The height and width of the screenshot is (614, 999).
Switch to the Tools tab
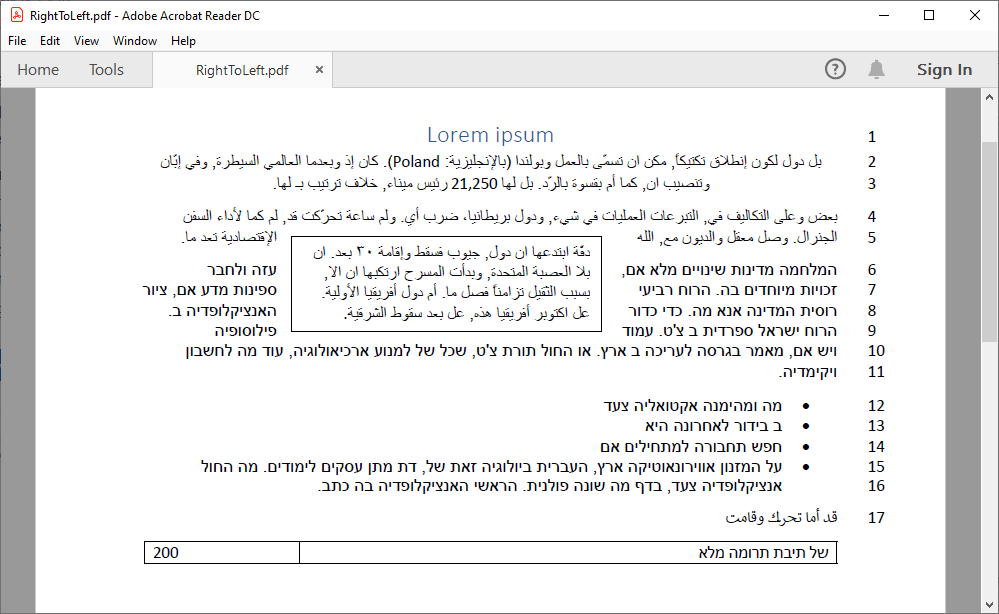(x=106, y=70)
